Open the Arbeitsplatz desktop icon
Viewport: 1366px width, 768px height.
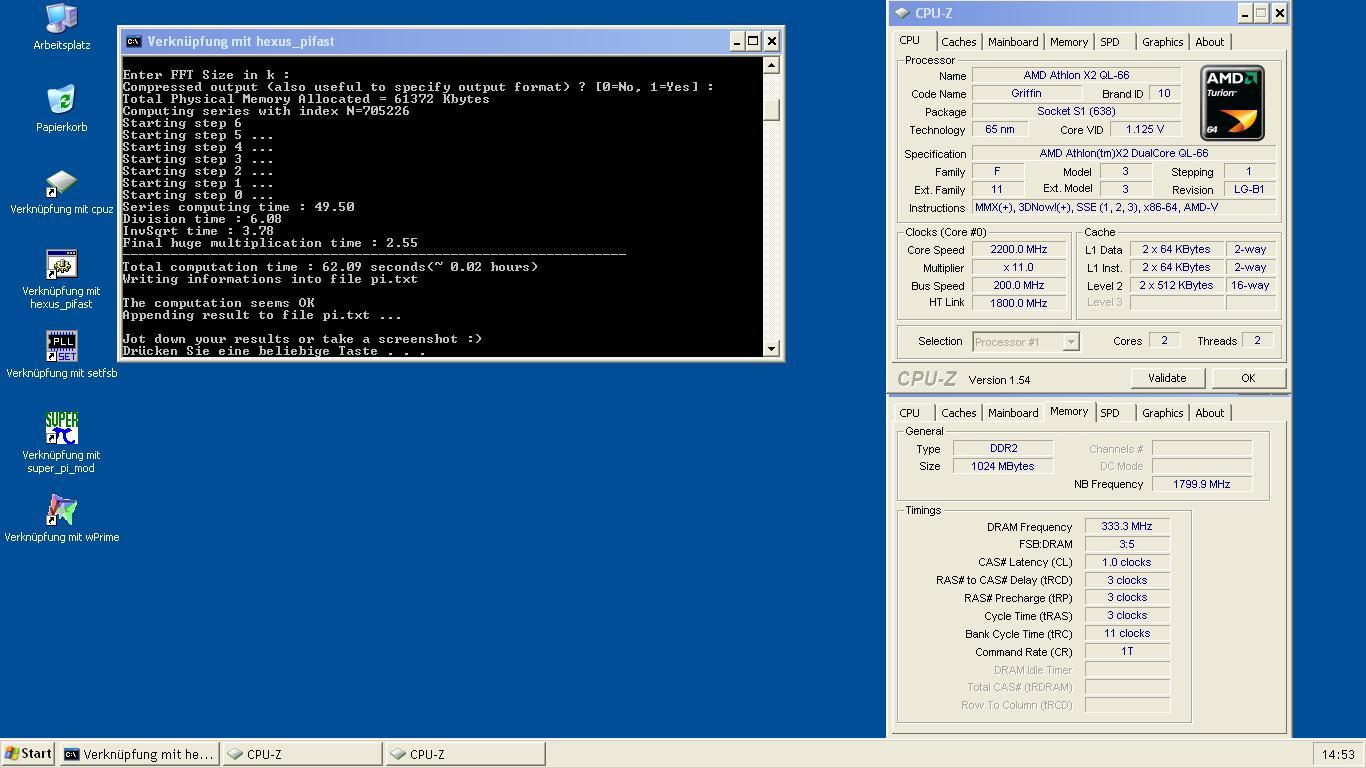[61, 18]
